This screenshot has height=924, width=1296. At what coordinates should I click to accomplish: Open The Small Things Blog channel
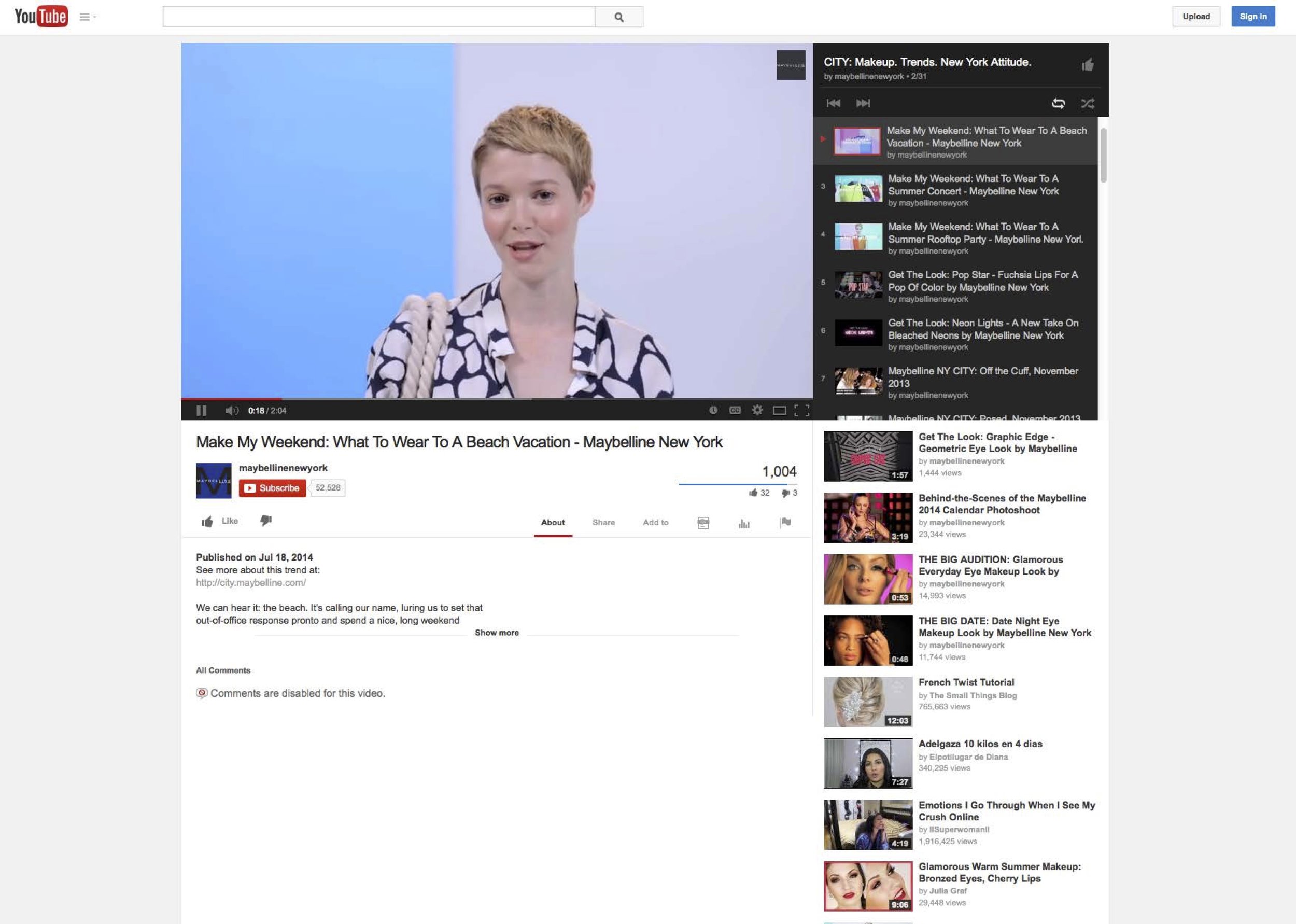click(973, 695)
